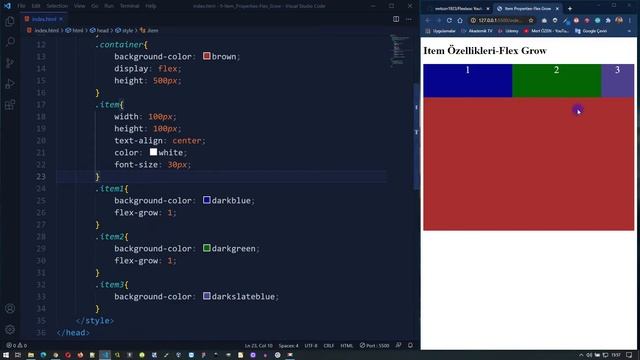Image resolution: width=640 pixels, height=360 pixels.
Task: Open the Help menu
Action: [151, 6]
